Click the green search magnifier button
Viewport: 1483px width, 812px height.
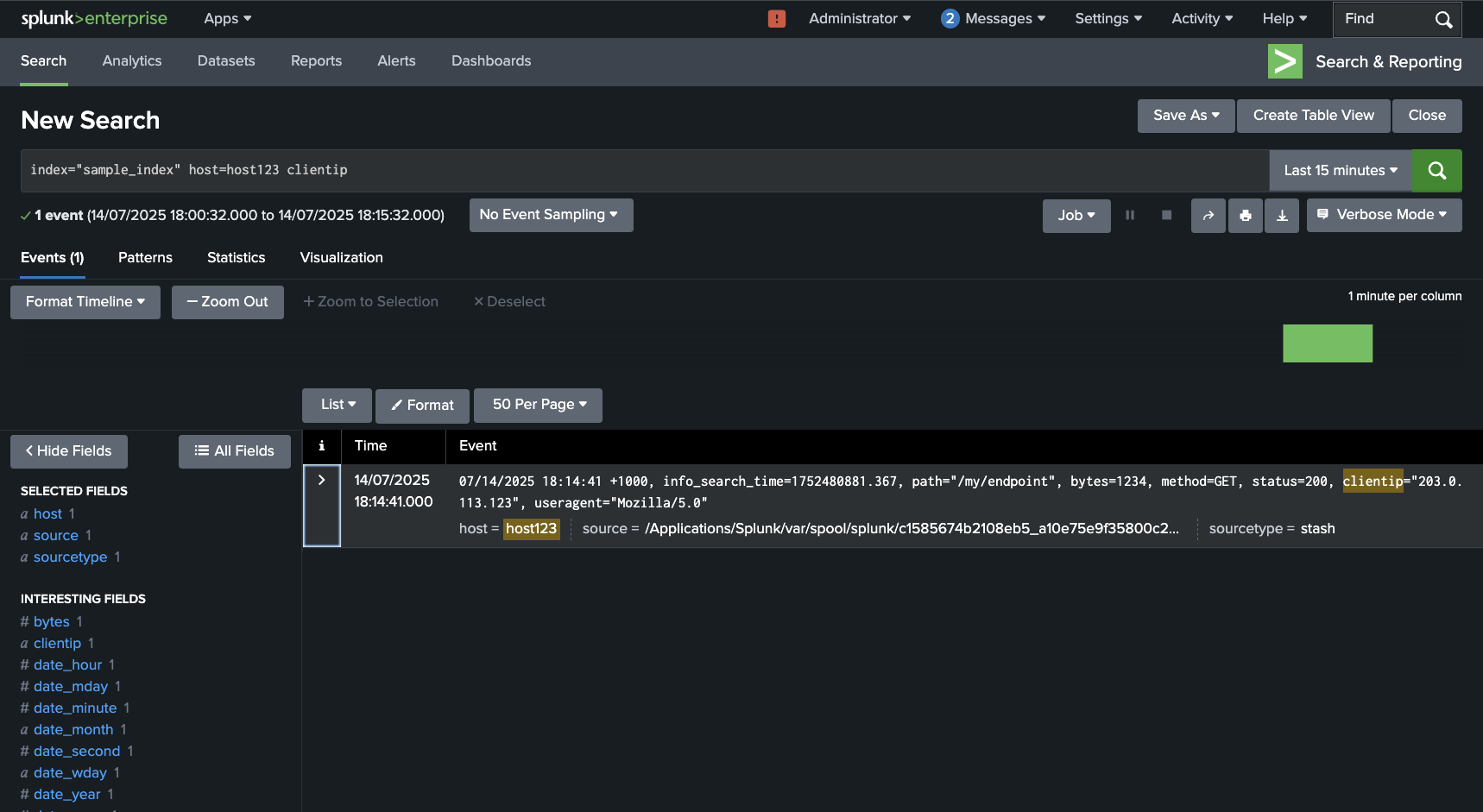tap(1436, 171)
